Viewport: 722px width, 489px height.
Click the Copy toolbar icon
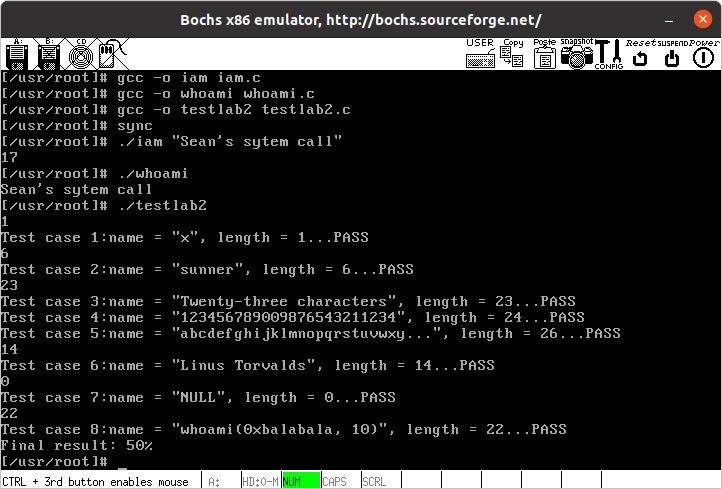coord(512,54)
